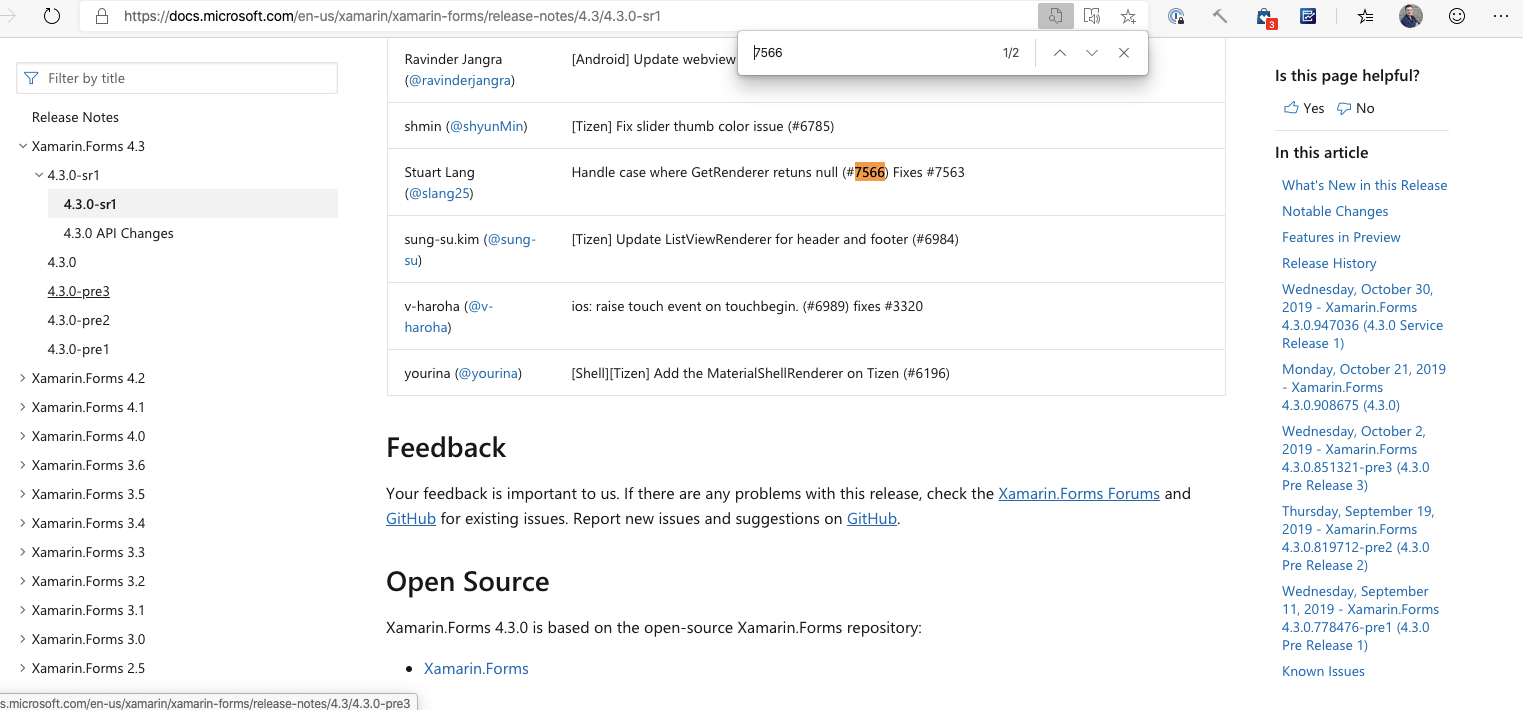1523x710 pixels.
Task: Open the Read Aloud book icon
Action: 1092,16
